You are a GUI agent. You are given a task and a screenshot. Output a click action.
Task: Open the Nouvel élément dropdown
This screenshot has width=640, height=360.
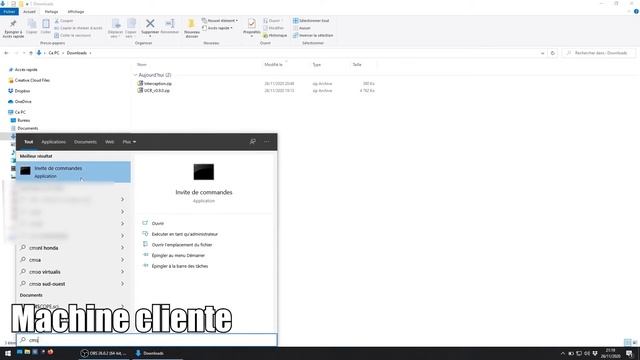pos(220,20)
